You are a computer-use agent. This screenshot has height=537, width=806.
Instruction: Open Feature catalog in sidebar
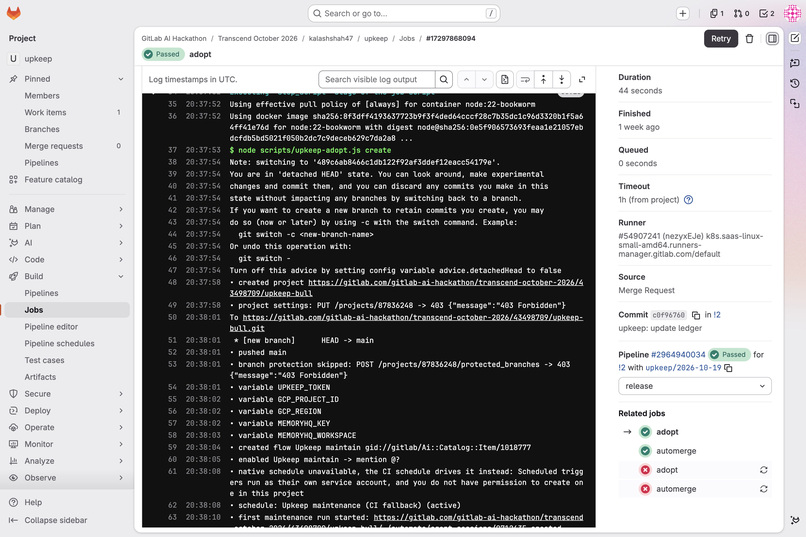66,180
